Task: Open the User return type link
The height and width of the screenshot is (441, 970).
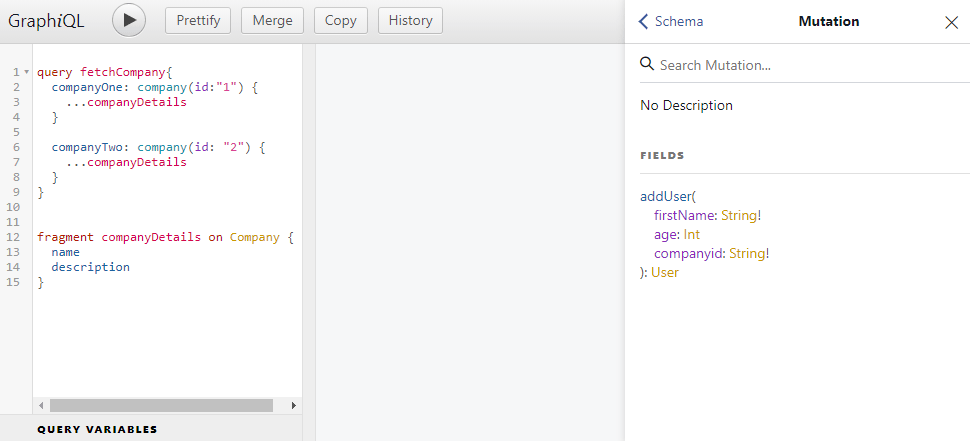Action: 665,272
